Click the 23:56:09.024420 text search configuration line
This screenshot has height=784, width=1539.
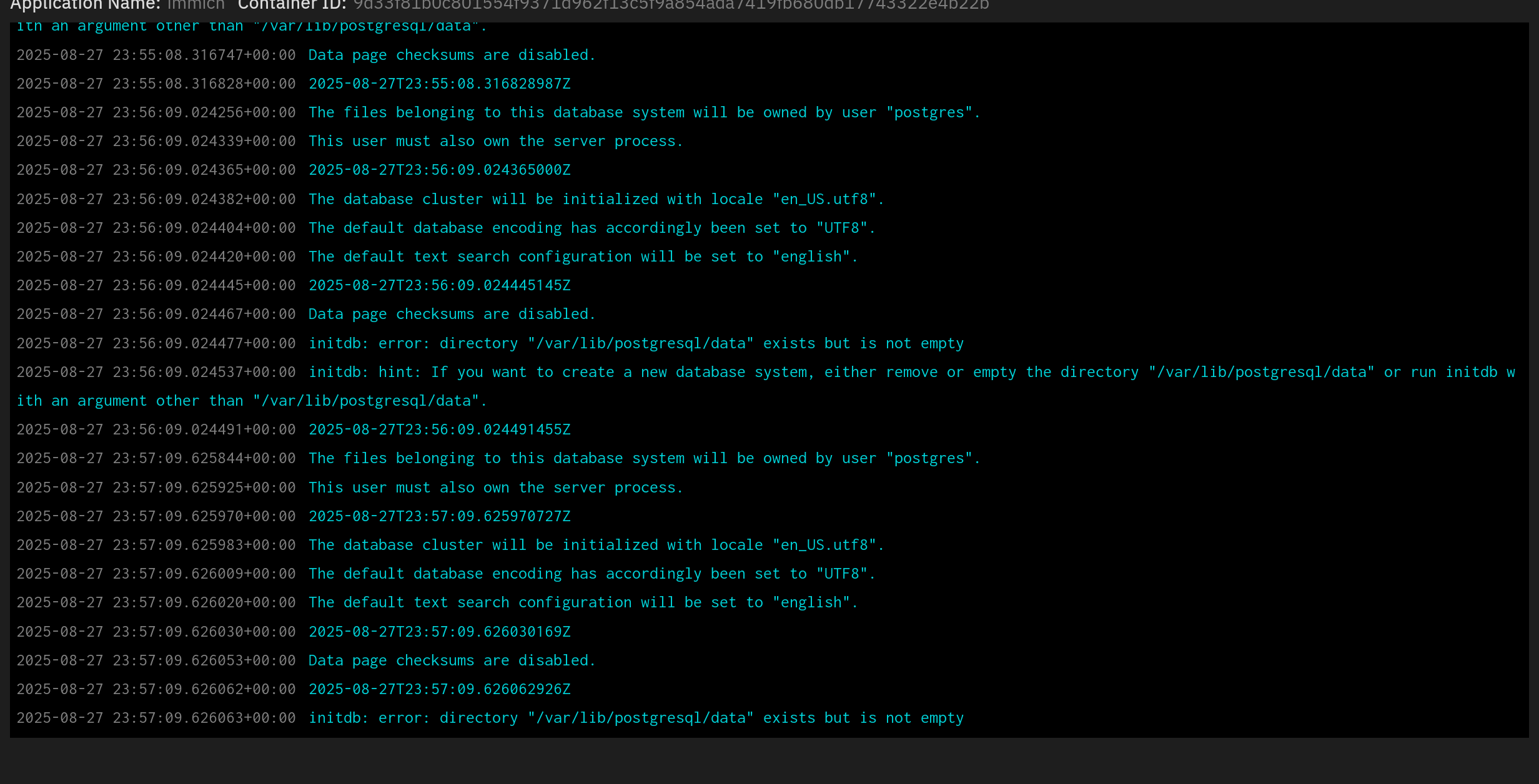pos(583,257)
